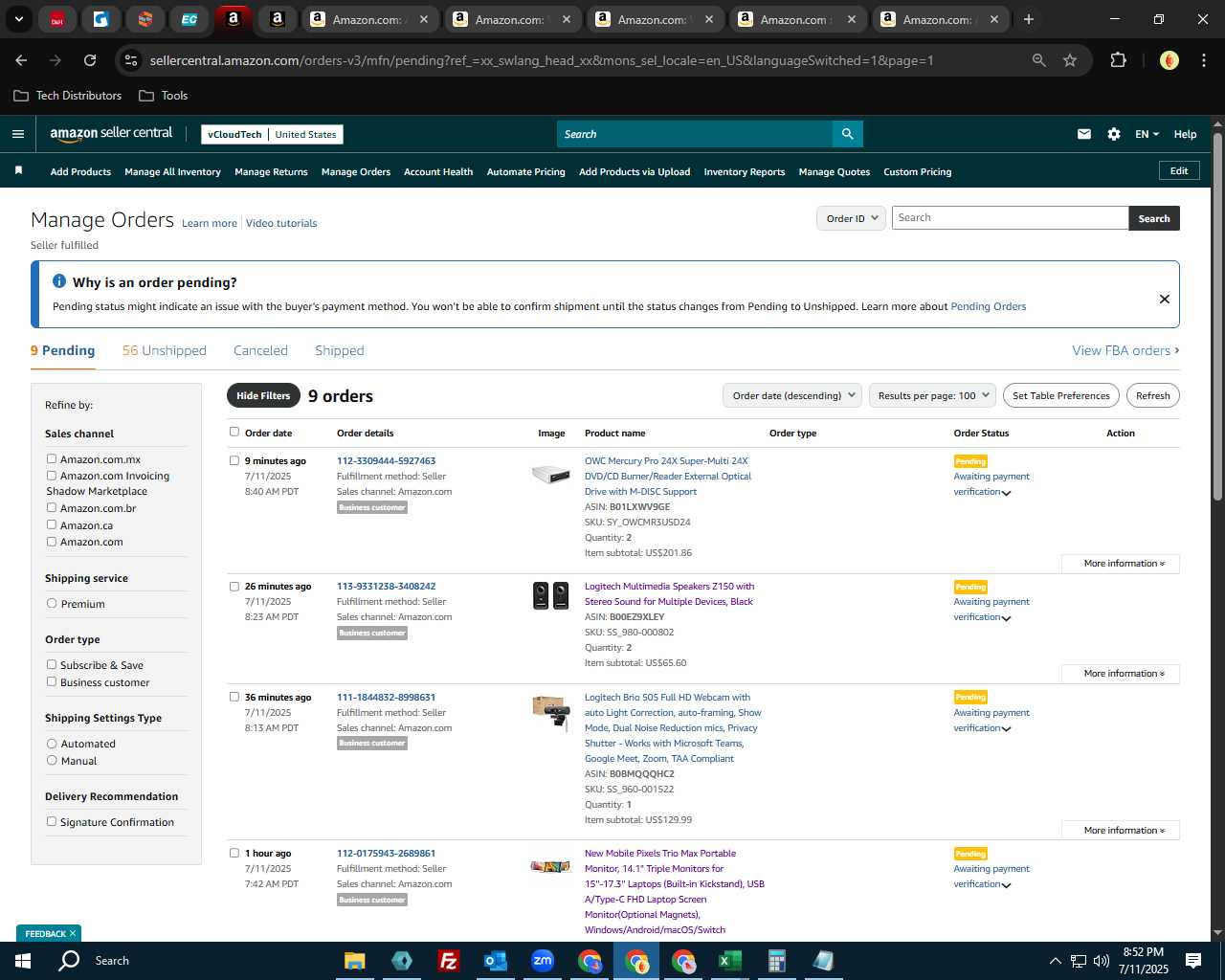Click the OWC Mercury Pro drive thumbnail
This screenshot has height=980, width=1225.
[550, 473]
